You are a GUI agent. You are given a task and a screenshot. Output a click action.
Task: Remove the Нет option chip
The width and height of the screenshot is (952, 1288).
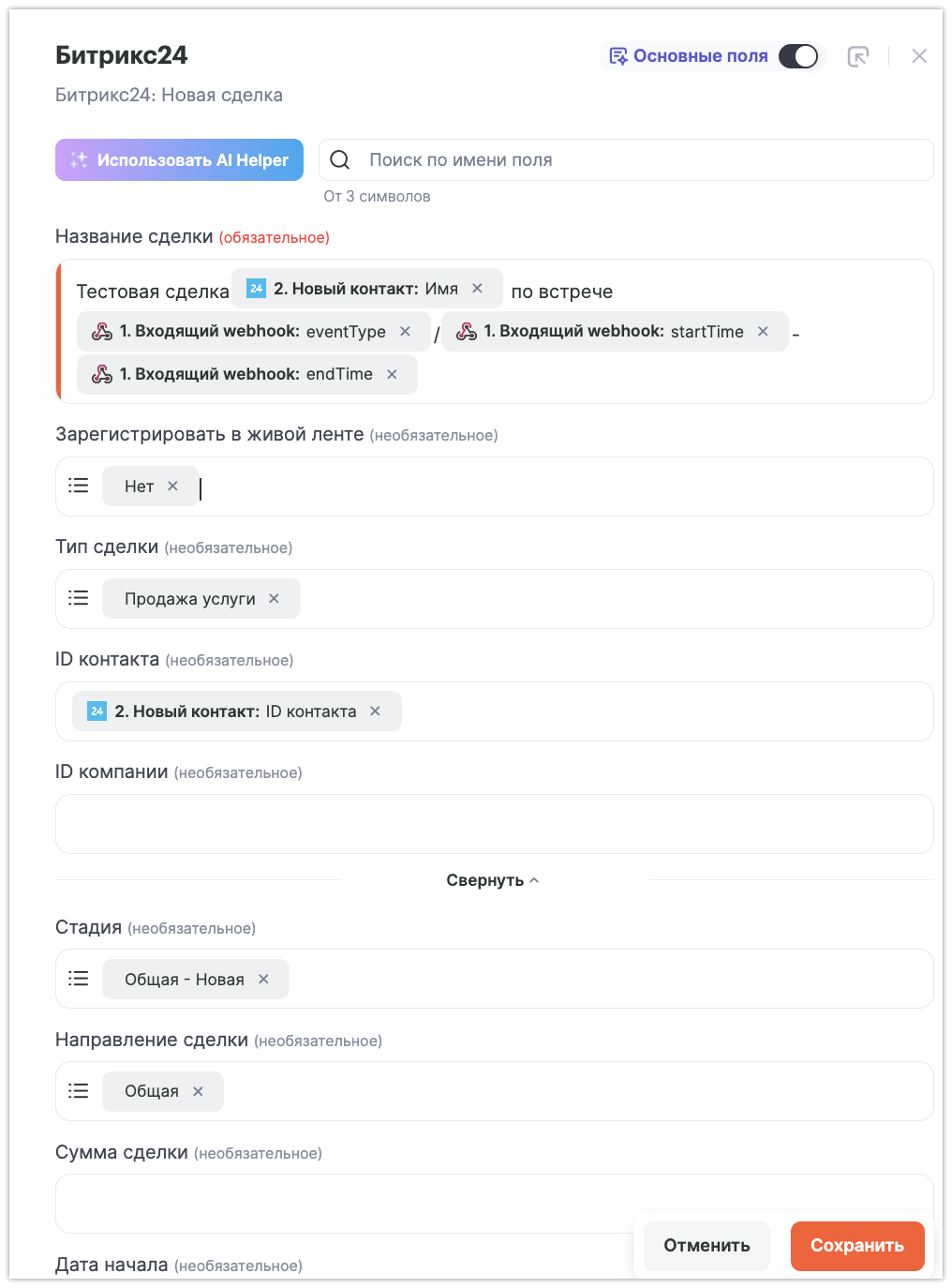point(173,487)
